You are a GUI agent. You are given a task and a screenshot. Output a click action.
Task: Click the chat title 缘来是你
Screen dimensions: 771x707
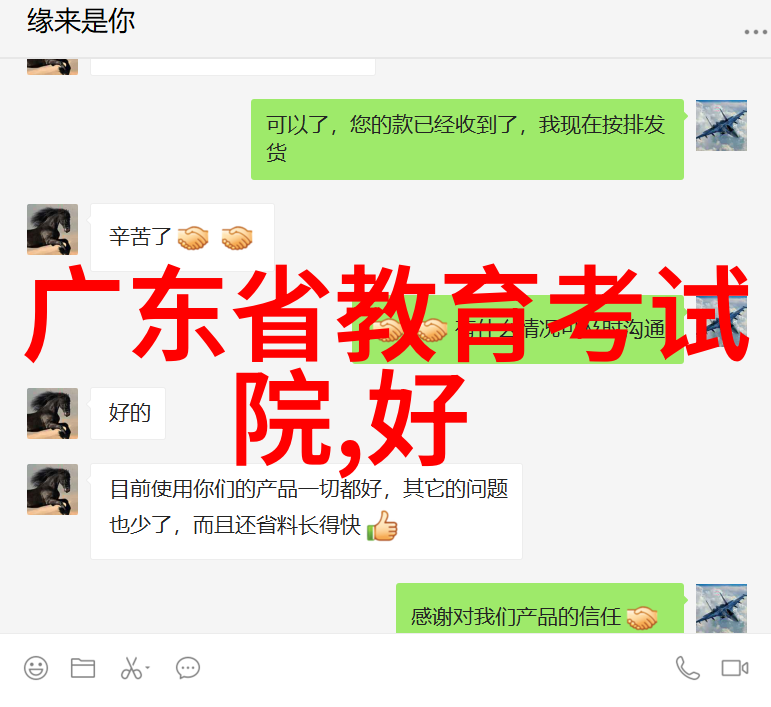81,21
